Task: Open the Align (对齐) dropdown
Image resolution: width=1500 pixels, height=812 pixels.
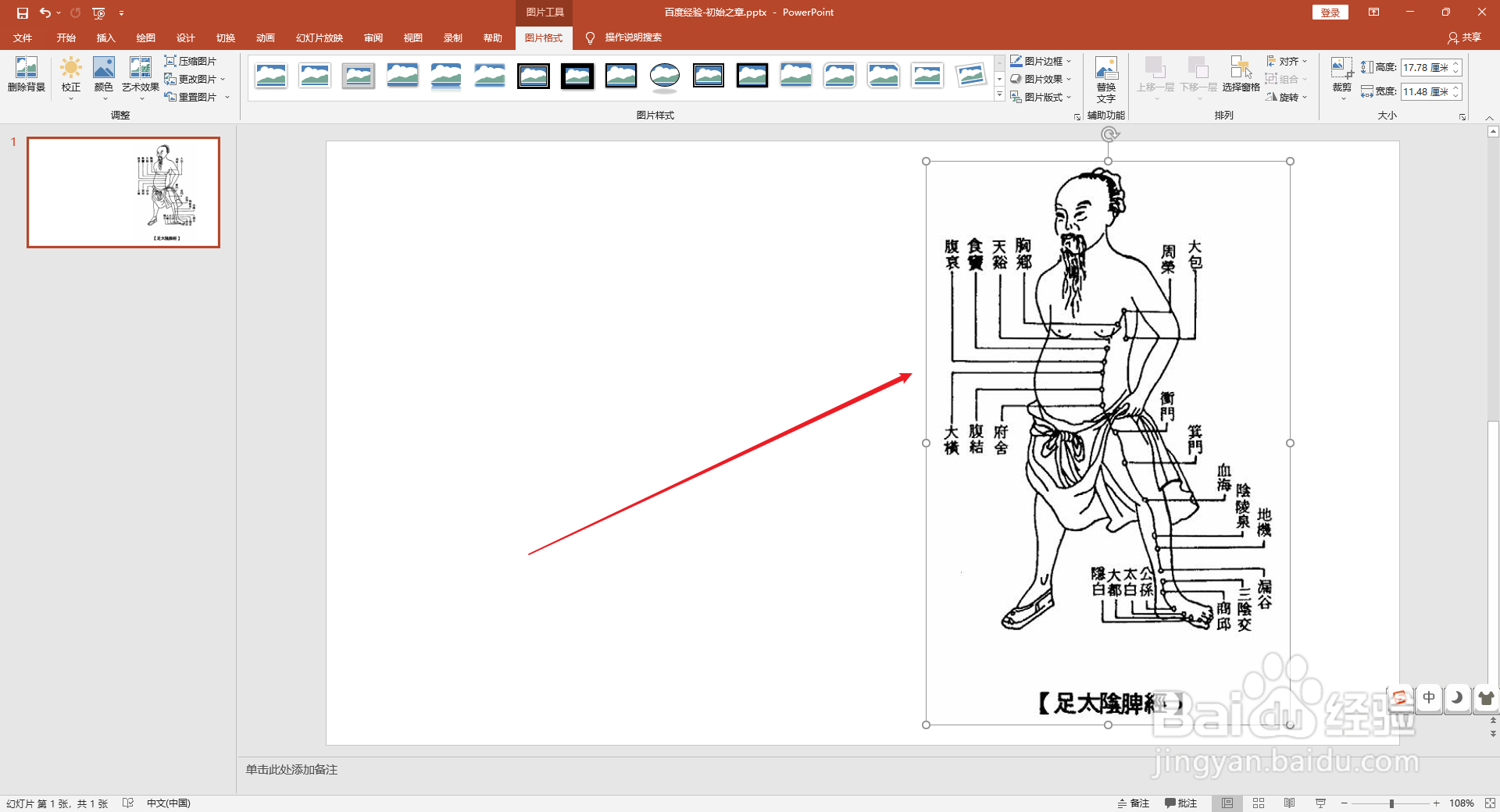Action: click(1287, 61)
